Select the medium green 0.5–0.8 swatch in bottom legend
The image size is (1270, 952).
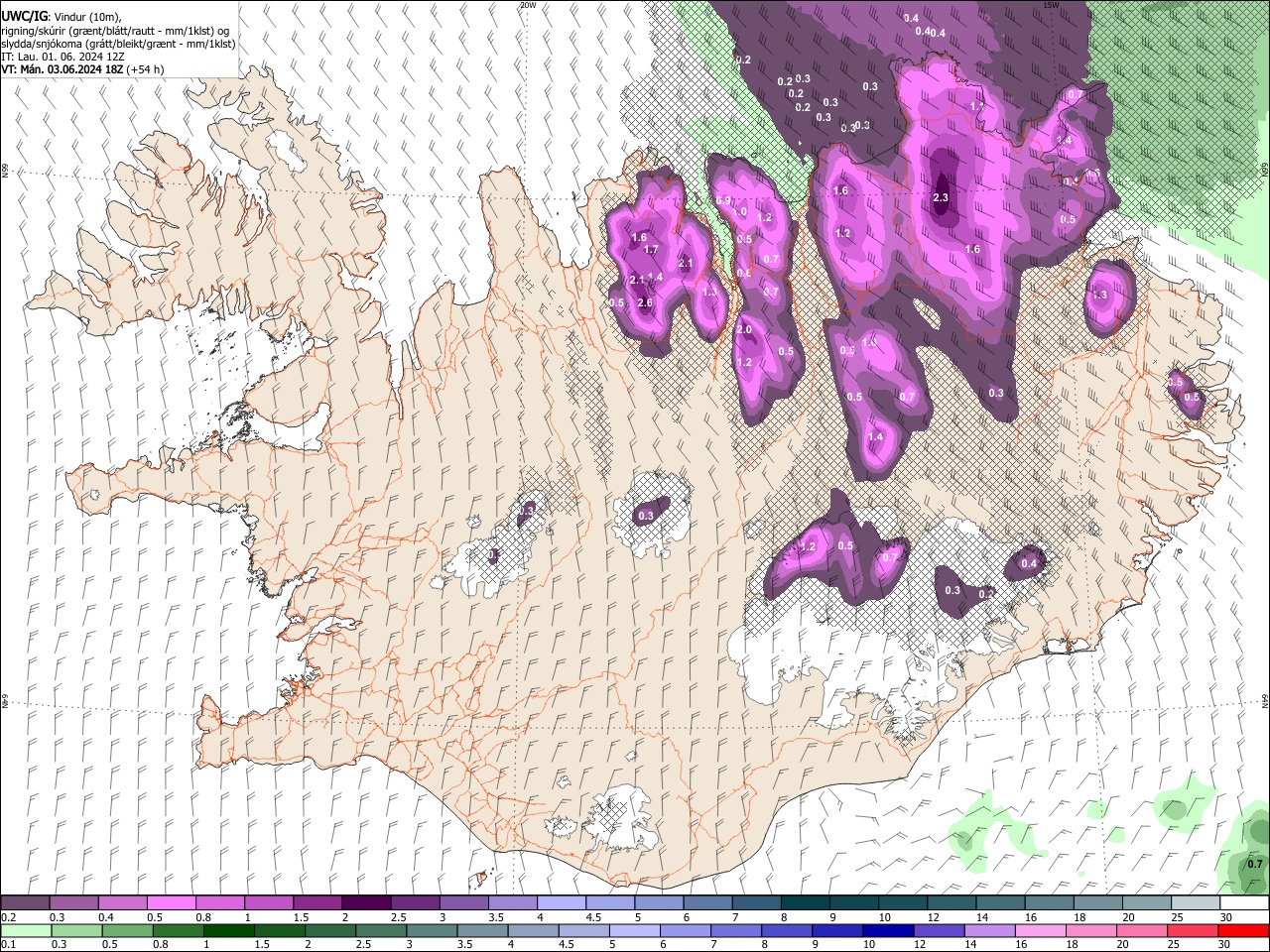(127, 930)
